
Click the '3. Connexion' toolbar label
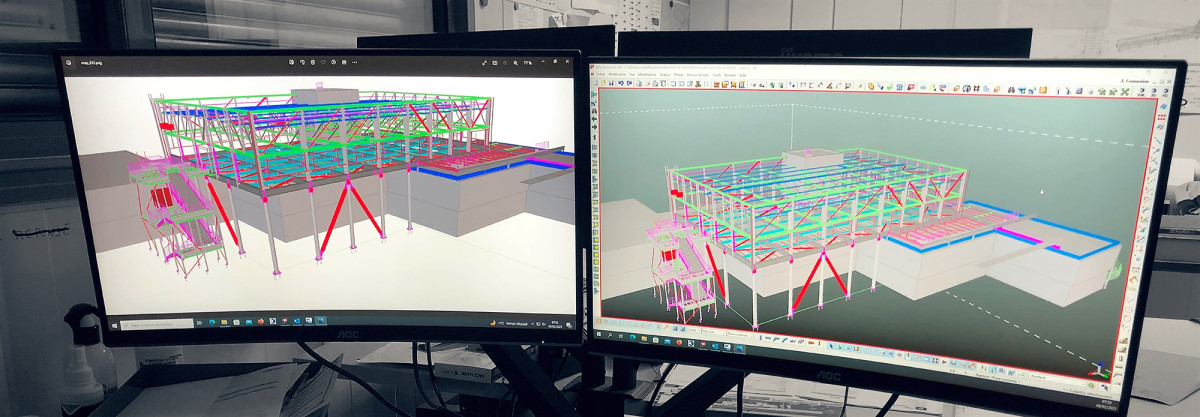[1135, 81]
